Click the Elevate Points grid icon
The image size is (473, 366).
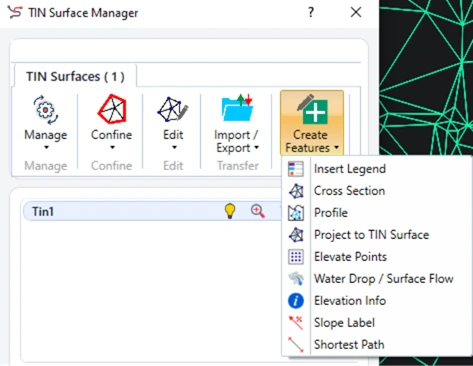[296, 257]
